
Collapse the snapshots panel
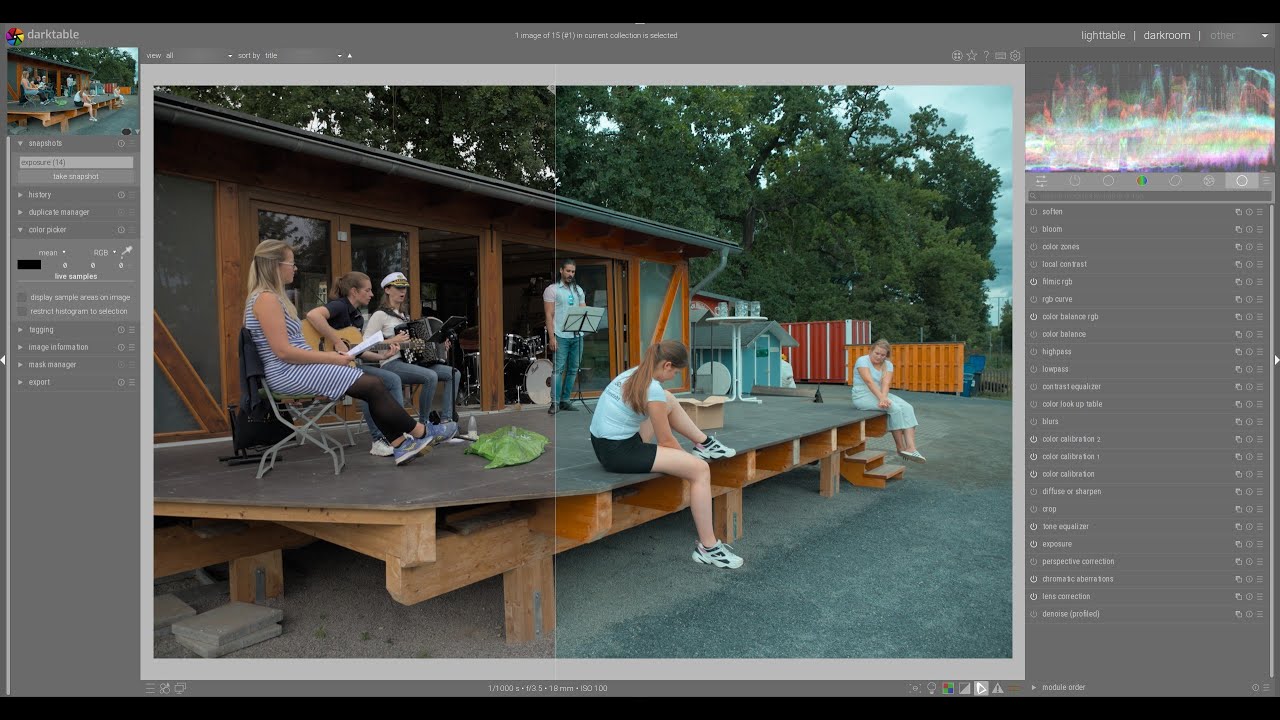coord(20,143)
